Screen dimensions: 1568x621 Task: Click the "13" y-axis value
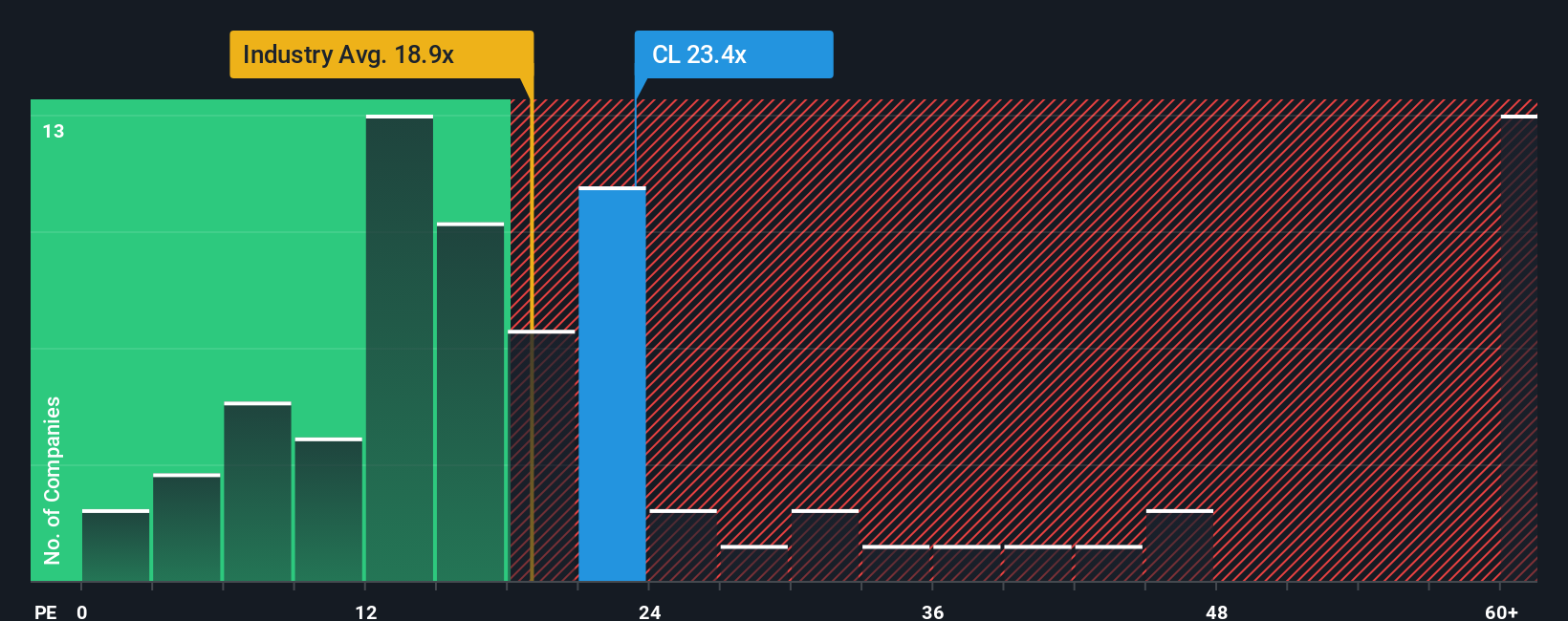point(54,131)
